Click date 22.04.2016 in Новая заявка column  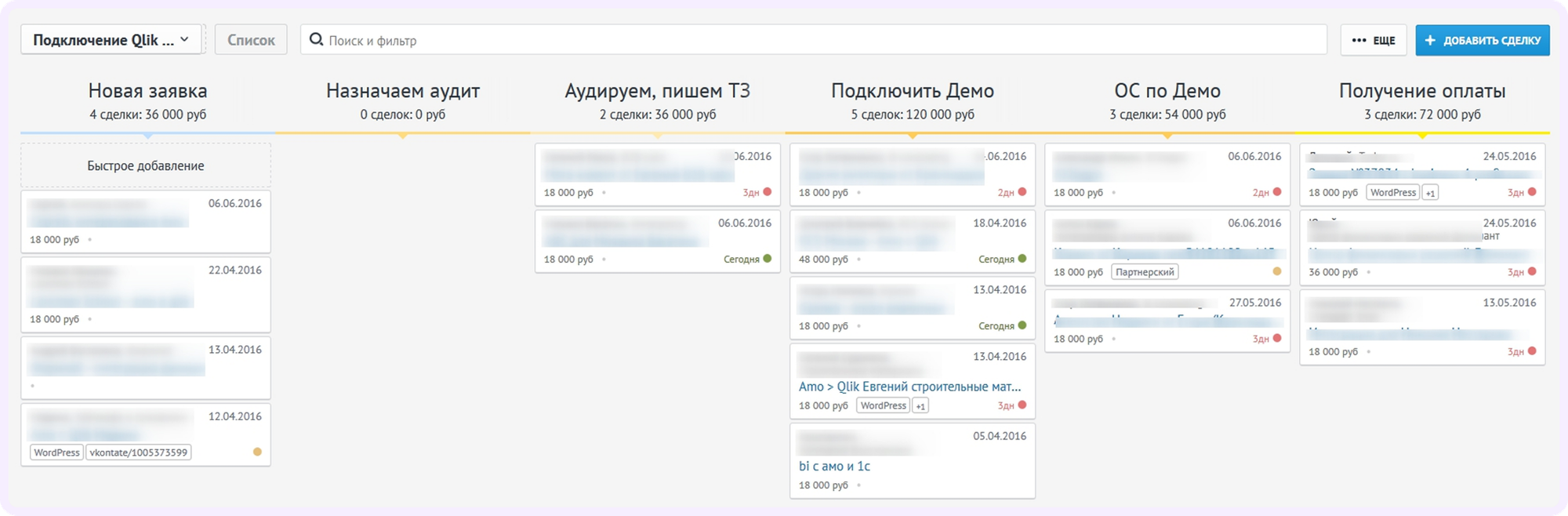[x=235, y=270]
